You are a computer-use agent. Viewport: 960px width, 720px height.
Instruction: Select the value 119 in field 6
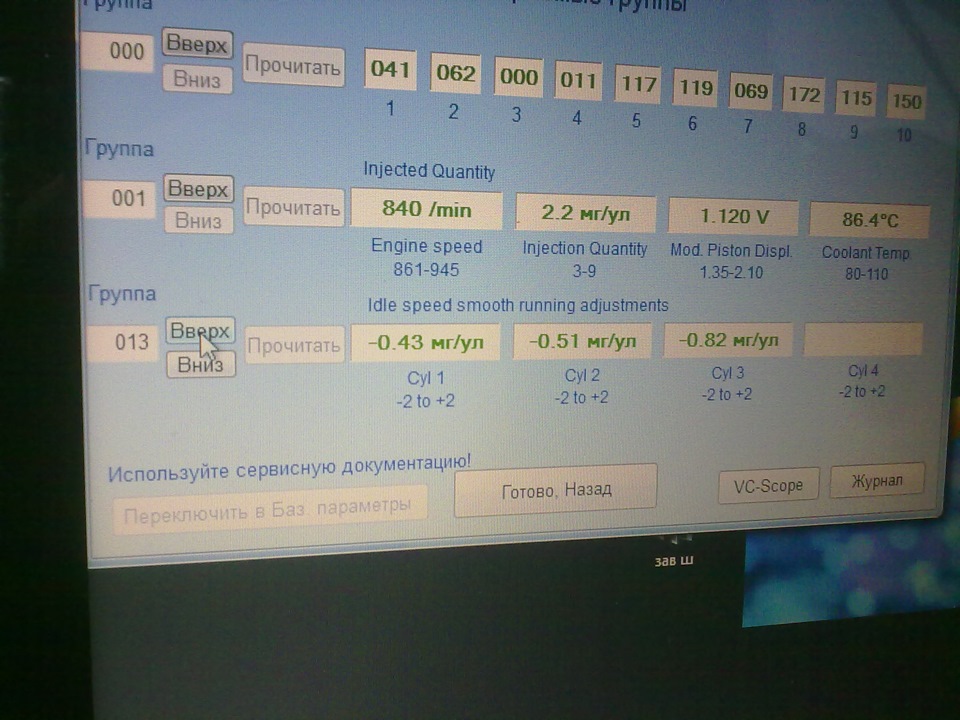click(696, 88)
